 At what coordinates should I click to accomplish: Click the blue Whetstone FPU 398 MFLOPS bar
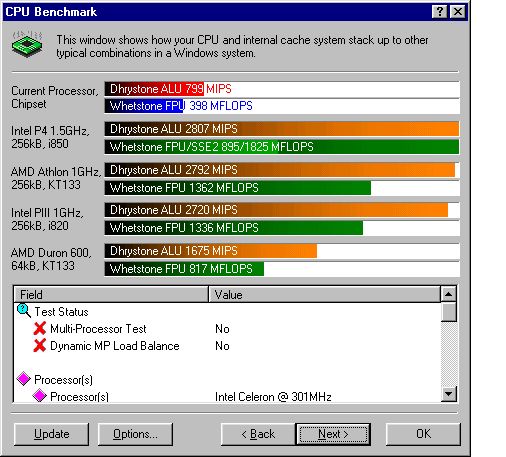[x=144, y=106]
